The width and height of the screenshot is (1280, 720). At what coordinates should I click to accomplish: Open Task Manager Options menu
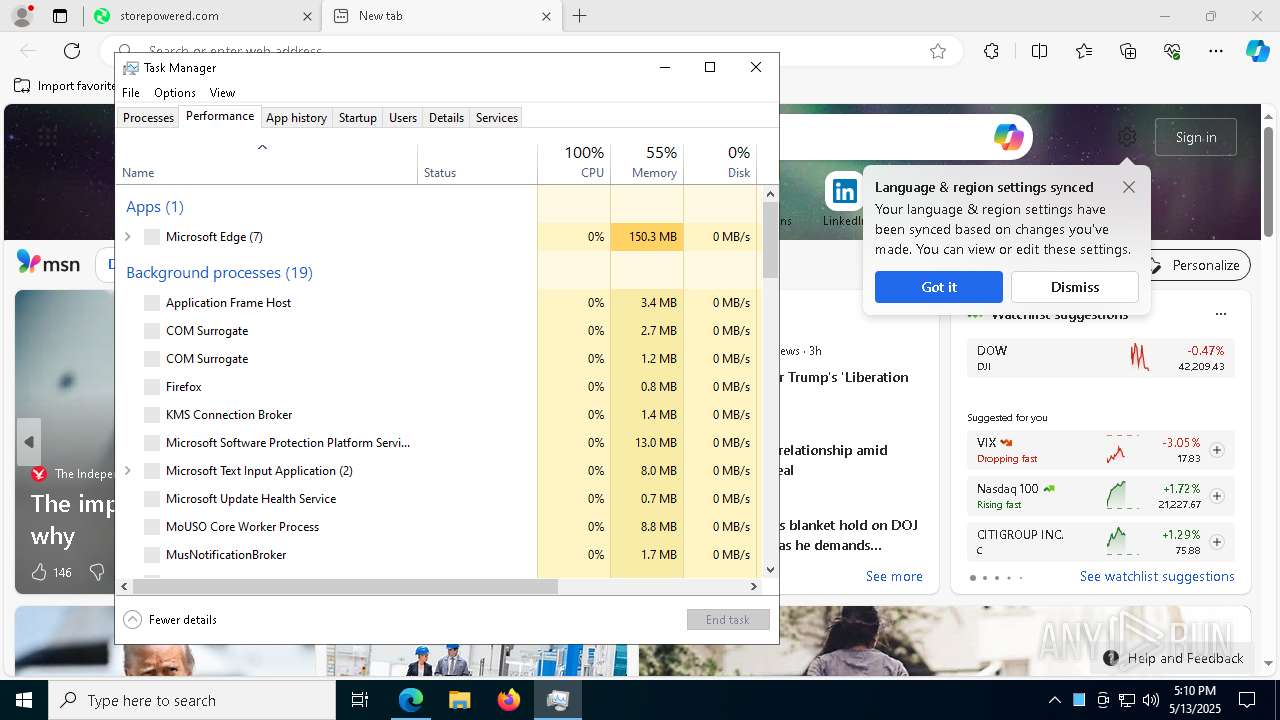tap(175, 93)
